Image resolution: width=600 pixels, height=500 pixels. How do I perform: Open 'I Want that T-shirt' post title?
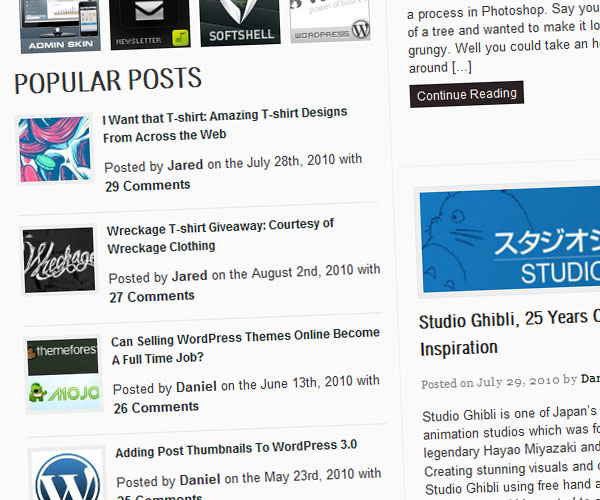(225, 125)
